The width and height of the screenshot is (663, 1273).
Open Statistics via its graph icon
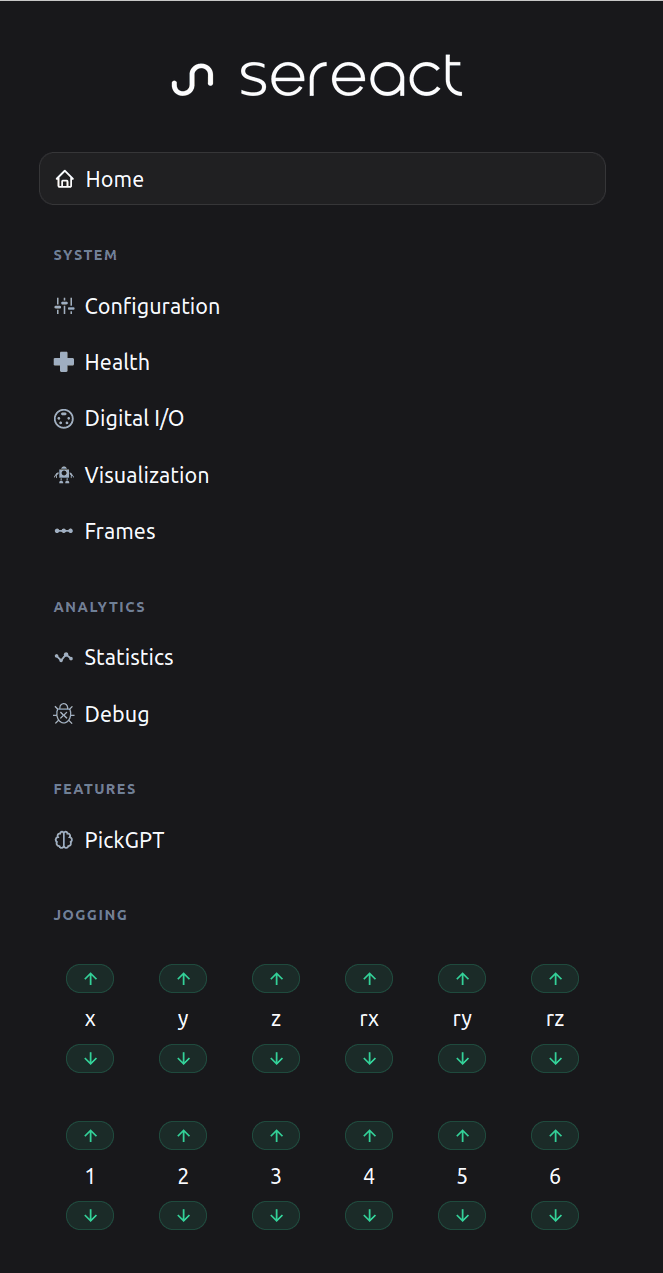coord(64,657)
